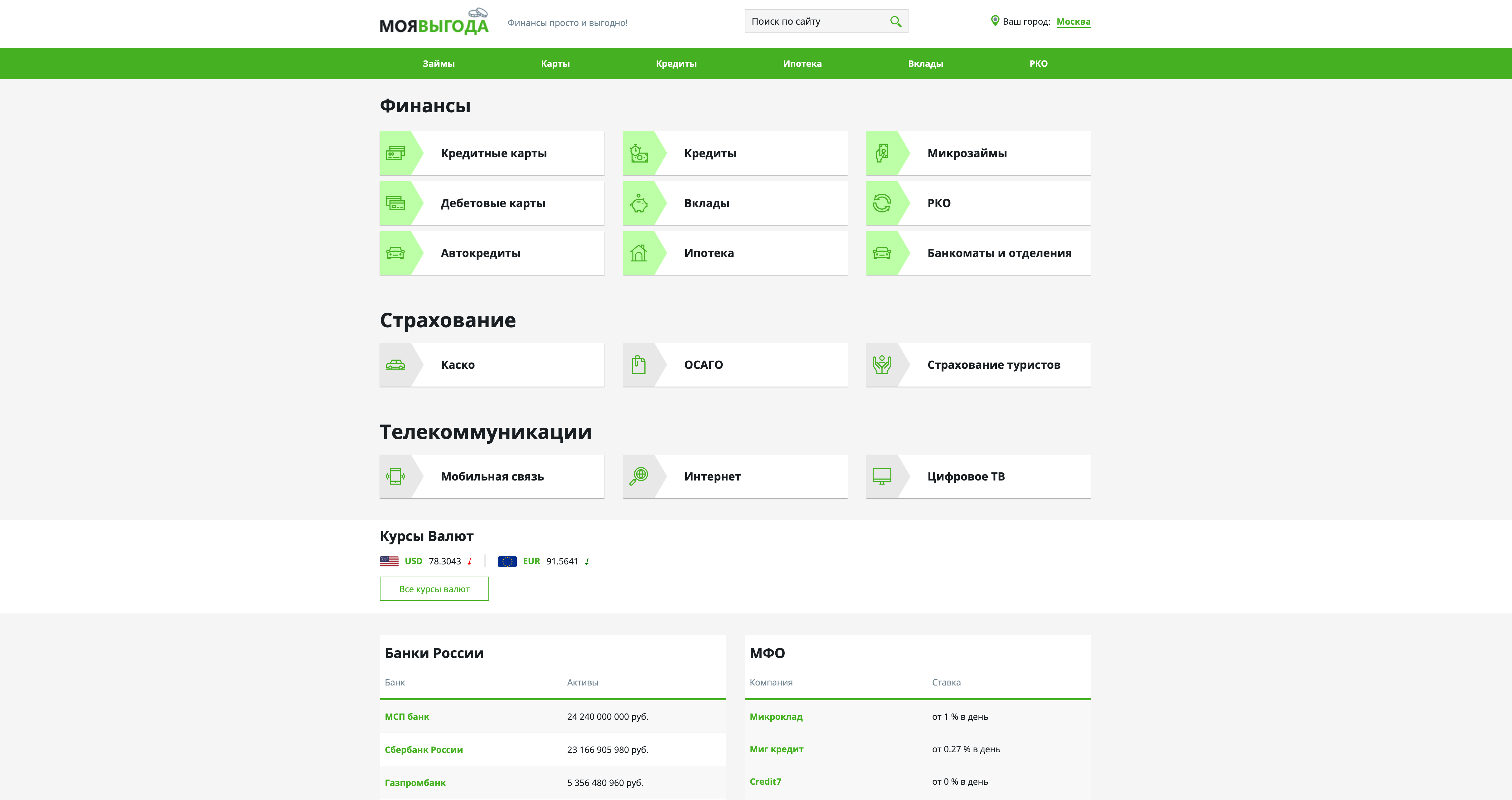Screen dimensions: 1512x800
Task: Open the Займы menu item
Action: click(439, 63)
